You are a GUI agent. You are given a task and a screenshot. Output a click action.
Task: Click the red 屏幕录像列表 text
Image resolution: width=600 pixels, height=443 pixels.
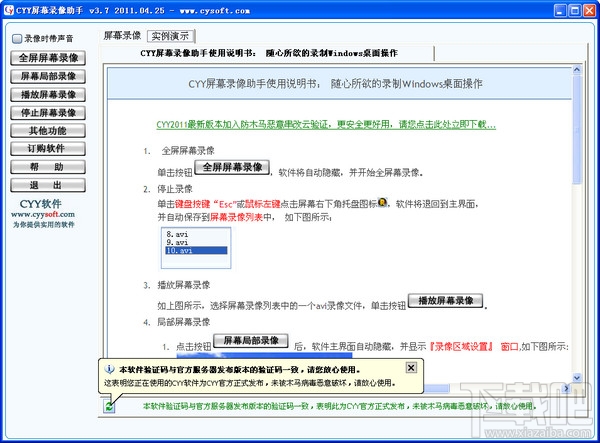coord(236,217)
